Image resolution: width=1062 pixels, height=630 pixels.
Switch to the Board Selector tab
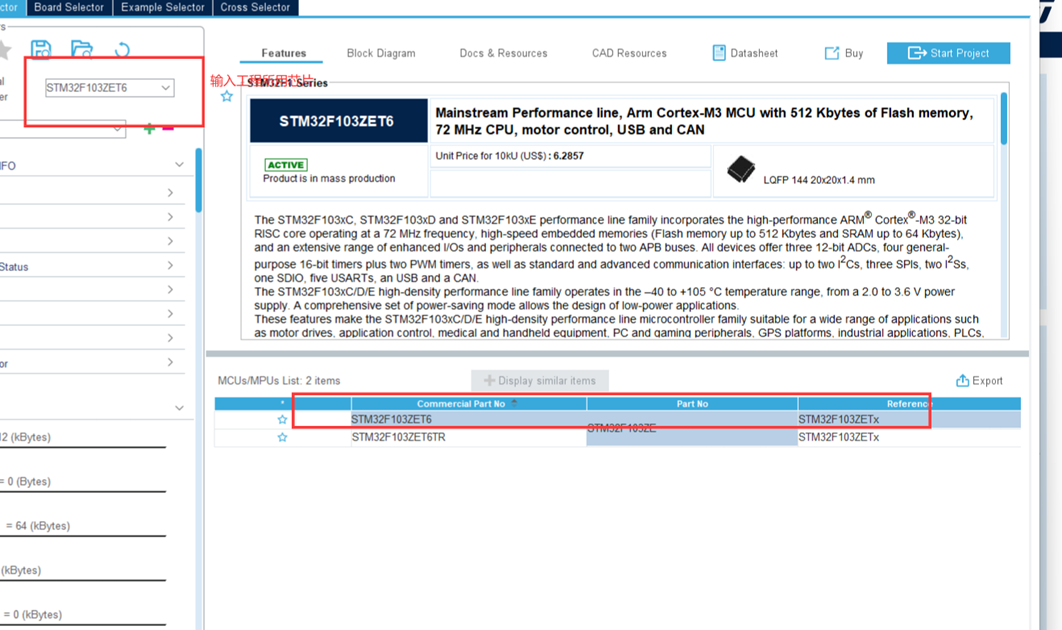68,7
